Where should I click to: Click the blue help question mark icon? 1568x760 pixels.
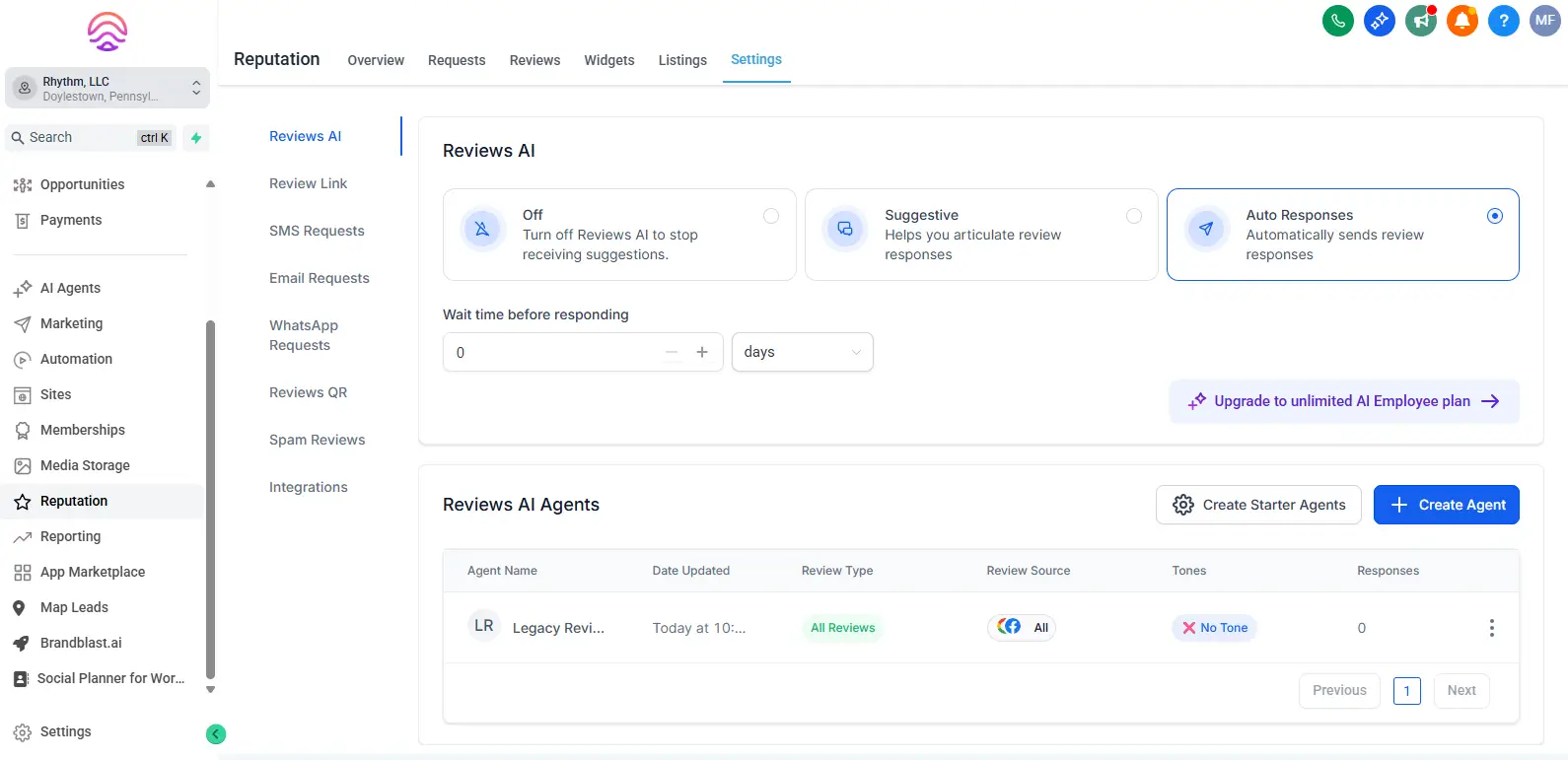pyautogui.click(x=1503, y=21)
